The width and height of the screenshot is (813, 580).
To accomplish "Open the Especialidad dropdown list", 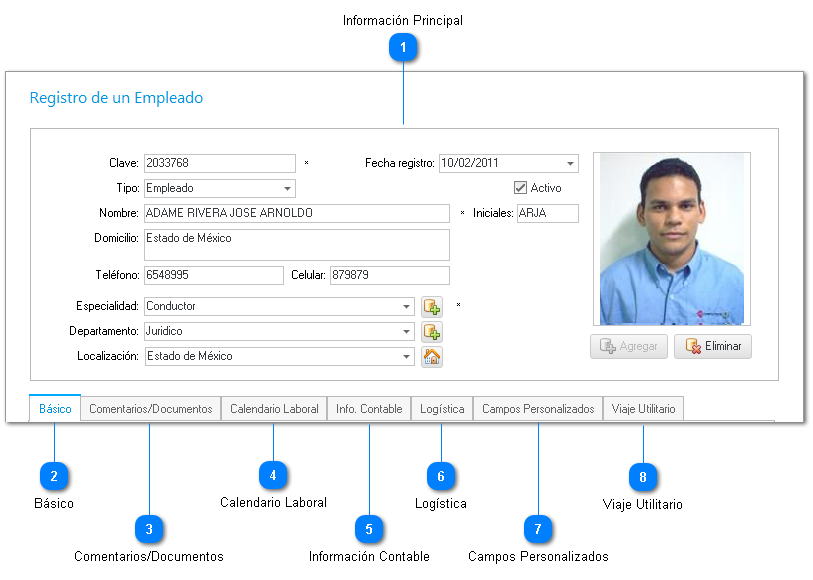I will pos(406,307).
